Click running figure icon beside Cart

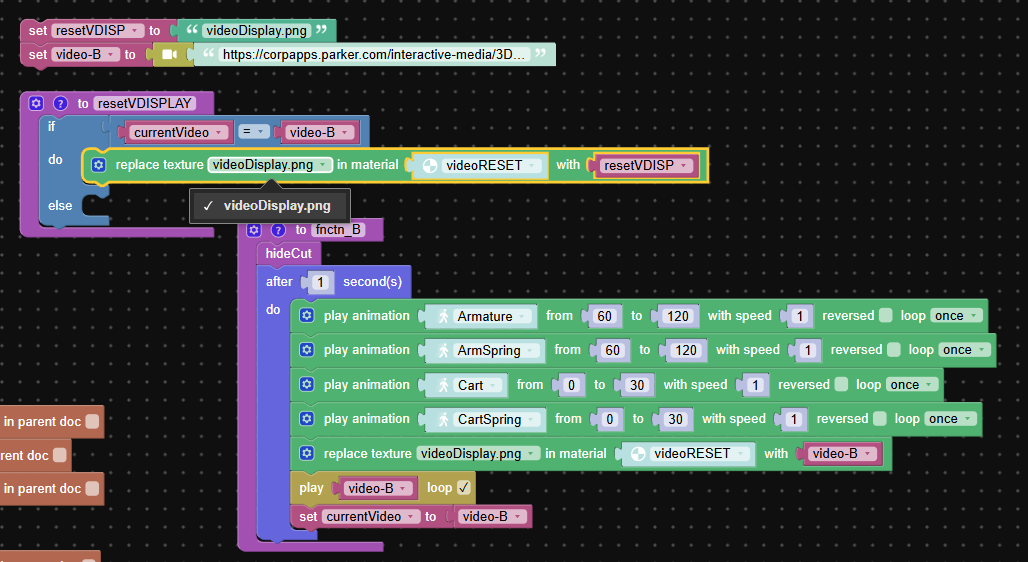443,385
